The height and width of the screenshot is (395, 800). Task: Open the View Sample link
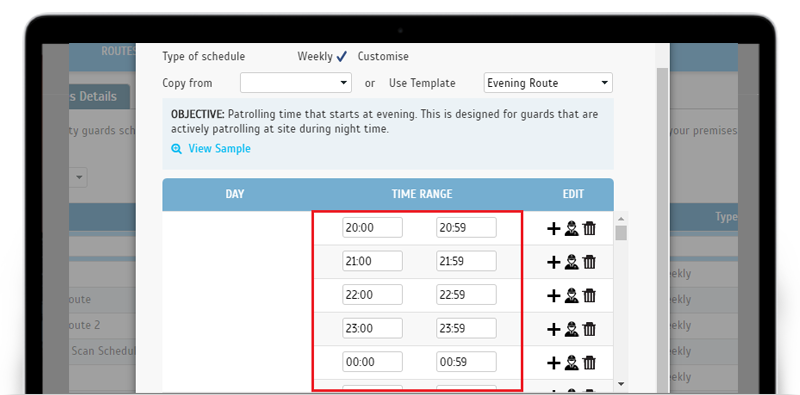point(219,149)
